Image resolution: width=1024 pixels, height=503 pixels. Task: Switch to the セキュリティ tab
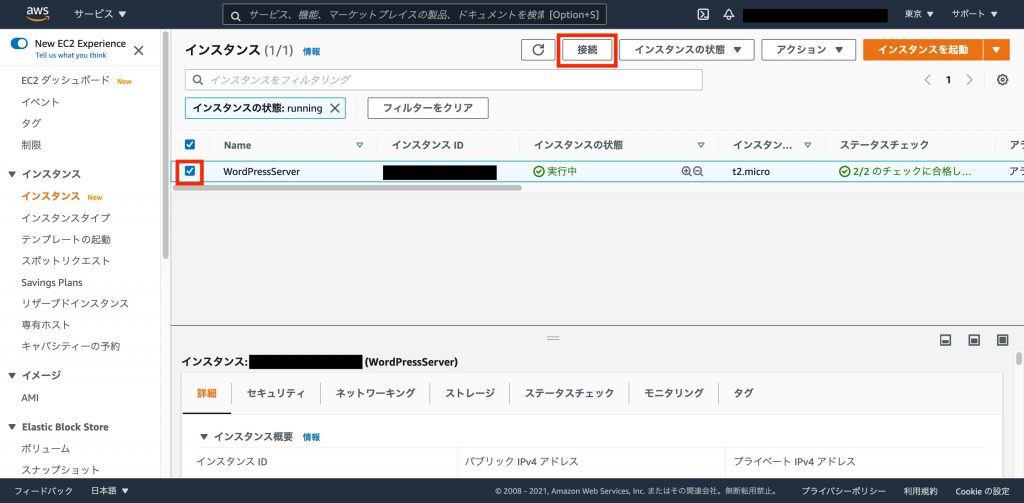(276, 393)
